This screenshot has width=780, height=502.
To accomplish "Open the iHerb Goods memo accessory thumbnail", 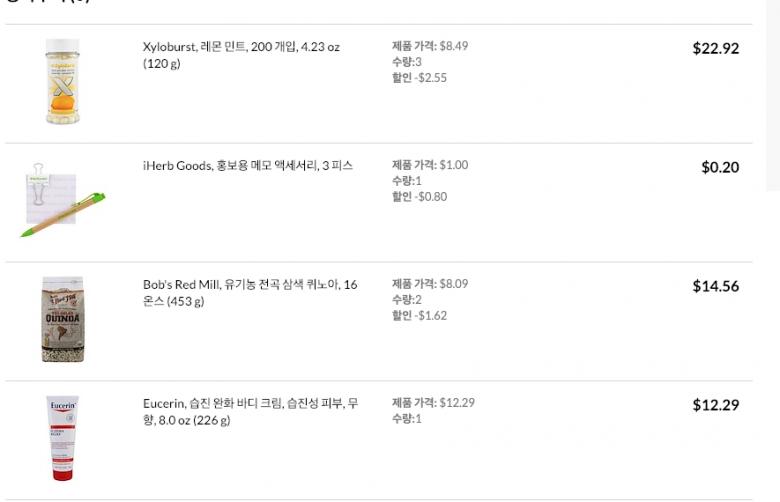I will [62, 202].
